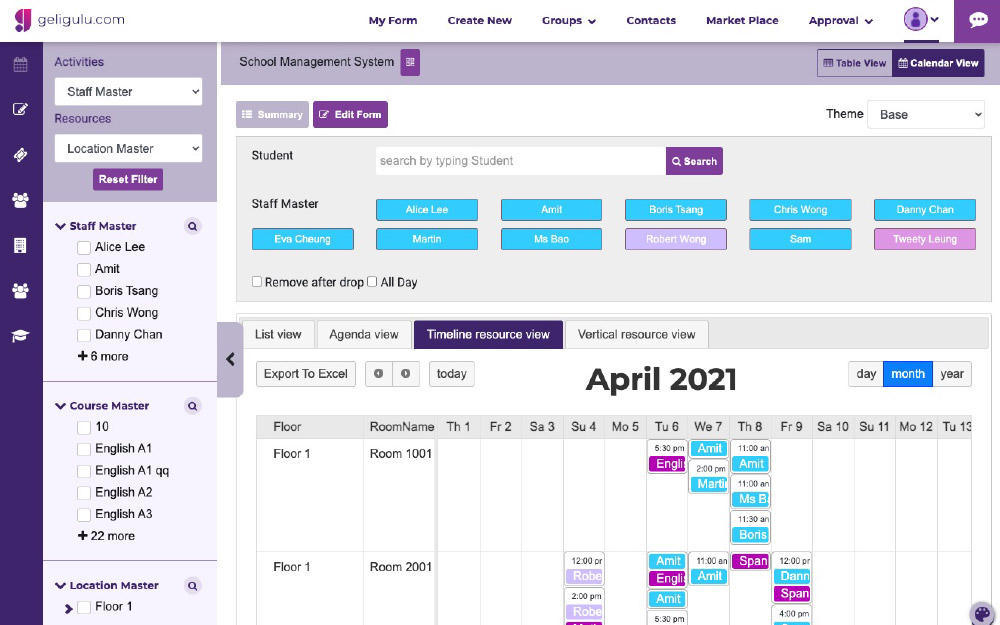Select the blue Eva Cheung staff chip
The width and height of the screenshot is (1000, 625).
(302, 239)
